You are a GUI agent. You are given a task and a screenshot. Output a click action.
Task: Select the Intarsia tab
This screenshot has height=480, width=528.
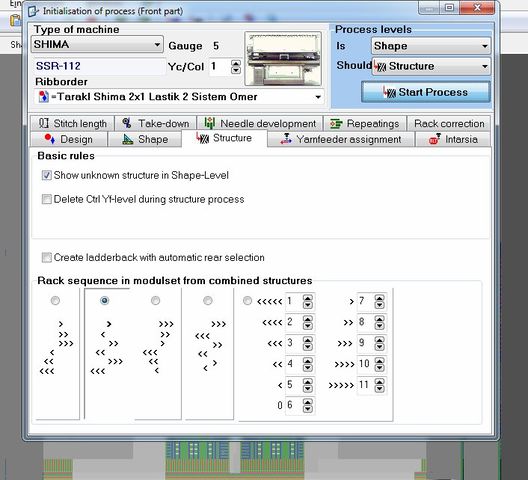pos(453,139)
